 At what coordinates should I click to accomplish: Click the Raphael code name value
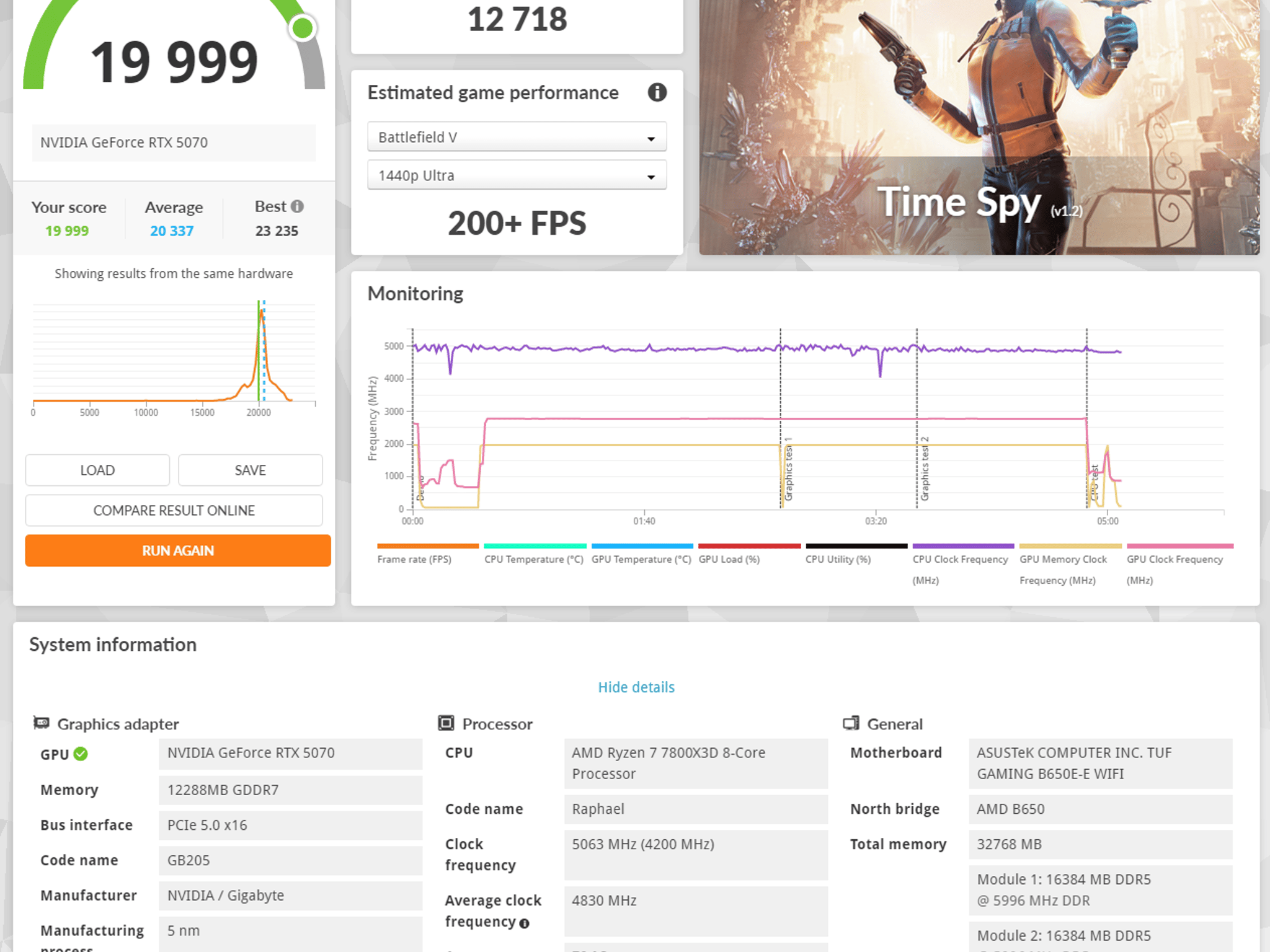pos(696,809)
